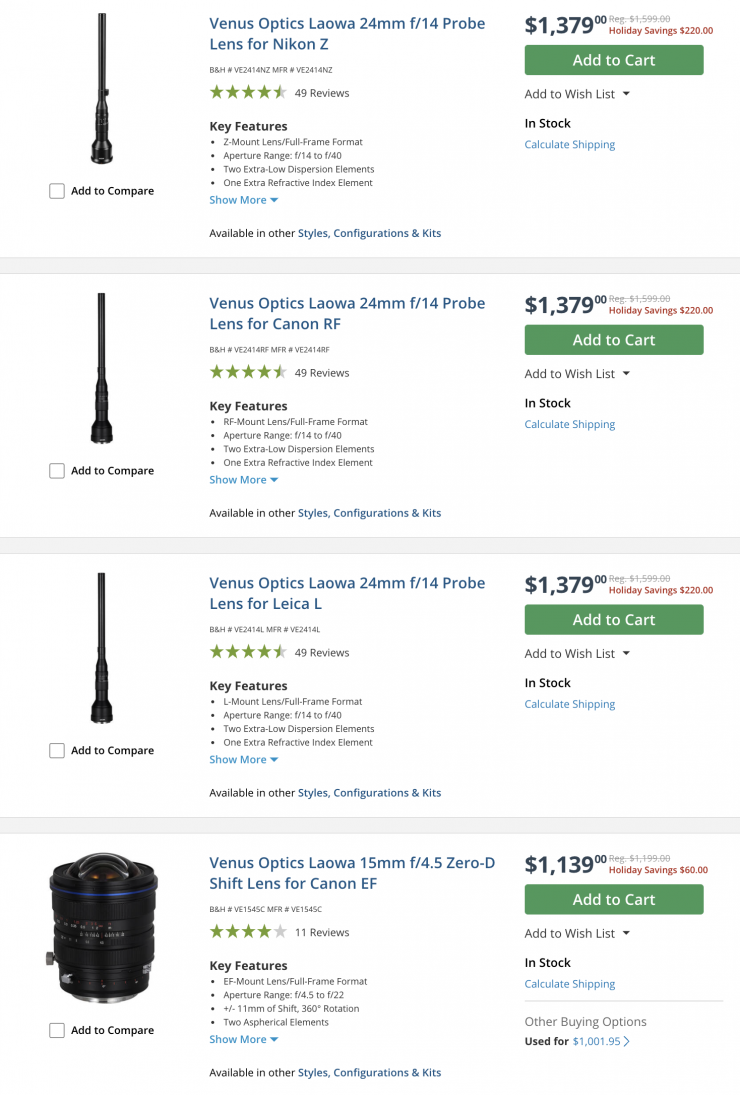Open the Nikon Z probe lens star rating

[248, 93]
